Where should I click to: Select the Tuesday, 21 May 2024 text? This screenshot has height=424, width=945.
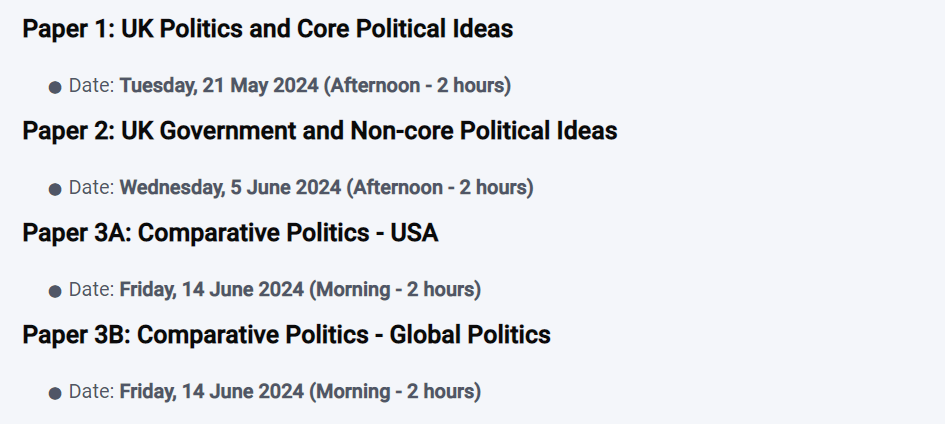click(x=219, y=86)
